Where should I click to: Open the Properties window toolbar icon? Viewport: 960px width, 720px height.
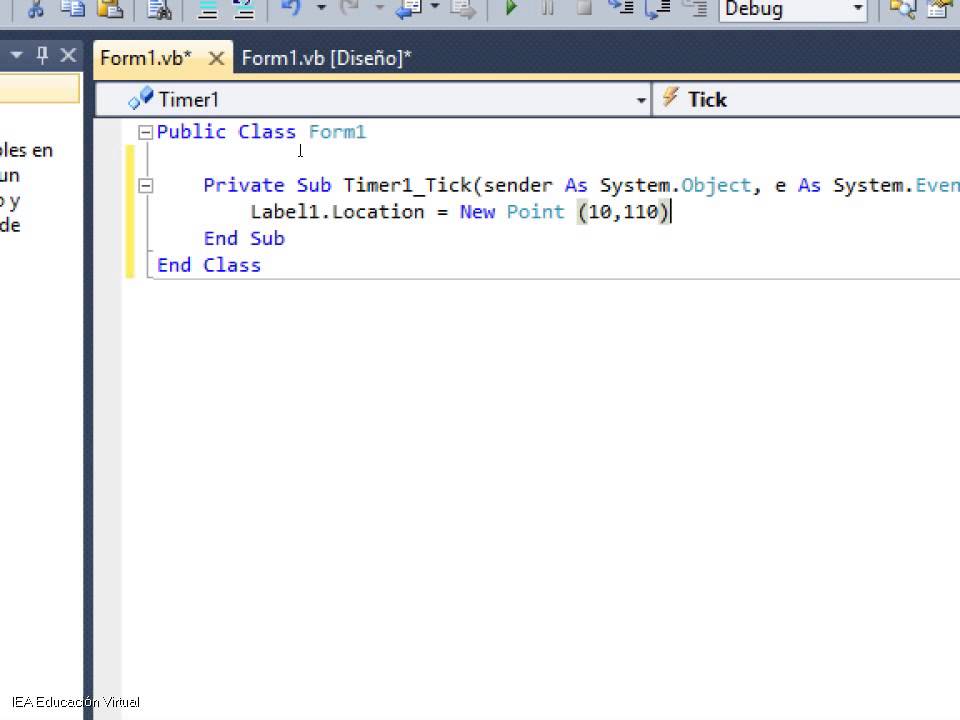pos(940,9)
